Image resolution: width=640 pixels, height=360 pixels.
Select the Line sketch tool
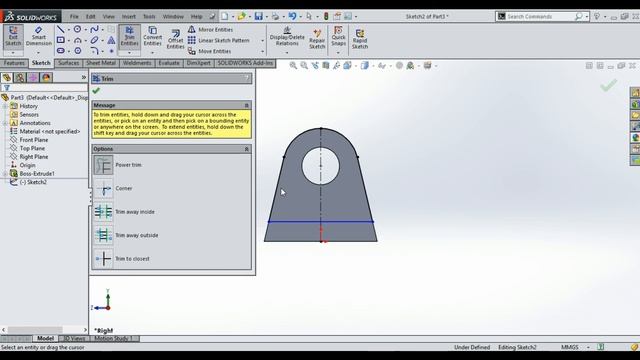(60, 29)
